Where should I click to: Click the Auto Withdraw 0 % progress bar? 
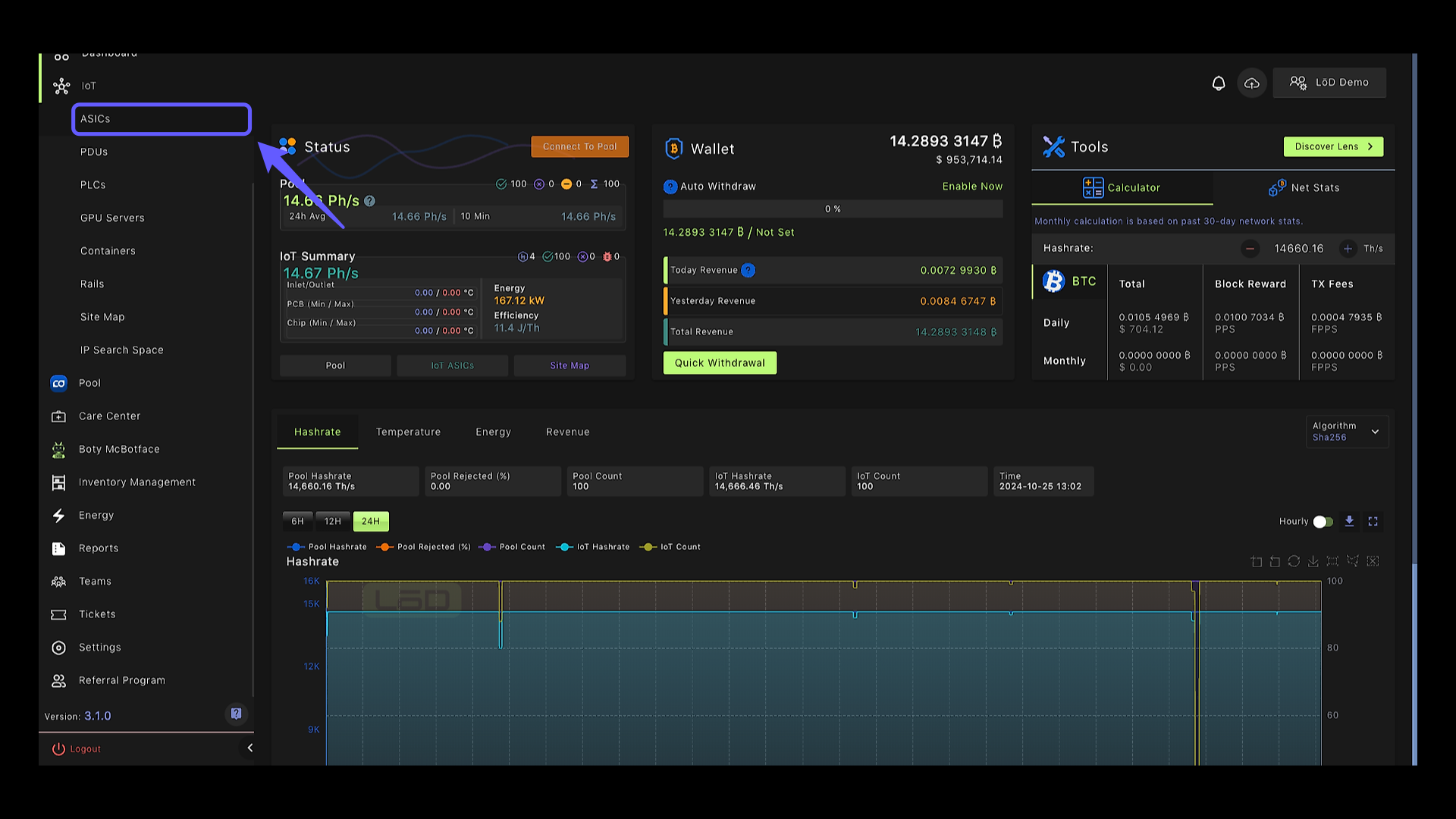coord(833,209)
